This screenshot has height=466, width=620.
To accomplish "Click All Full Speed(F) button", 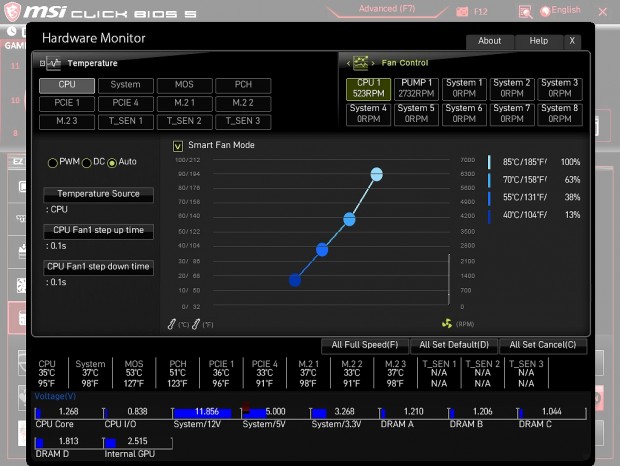I will (365, 345).
